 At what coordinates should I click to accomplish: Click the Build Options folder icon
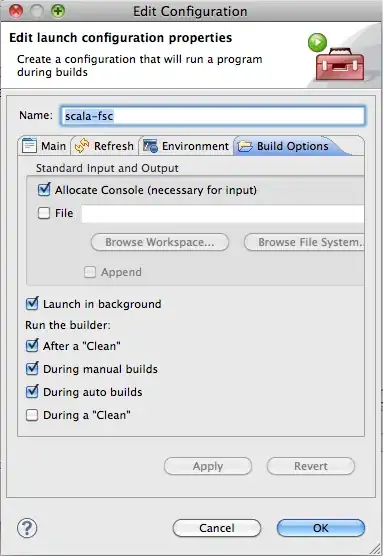(x=245, y=146)
